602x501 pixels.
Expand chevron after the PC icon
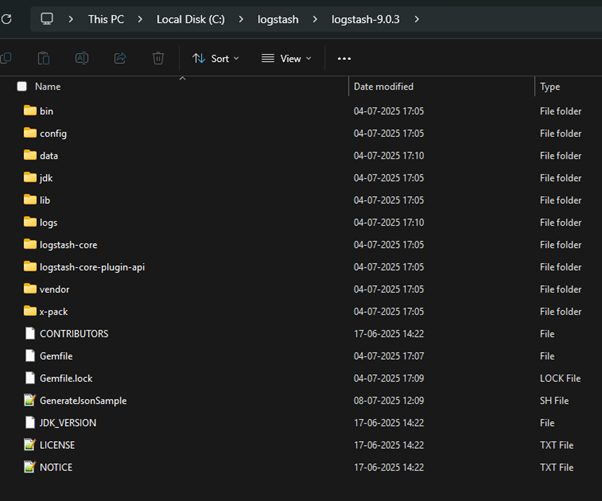[71, 19]
